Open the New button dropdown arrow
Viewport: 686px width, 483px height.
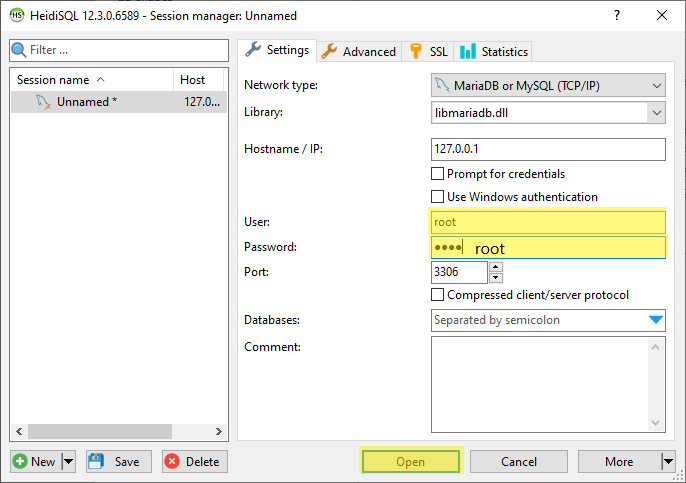click(68, 461)
